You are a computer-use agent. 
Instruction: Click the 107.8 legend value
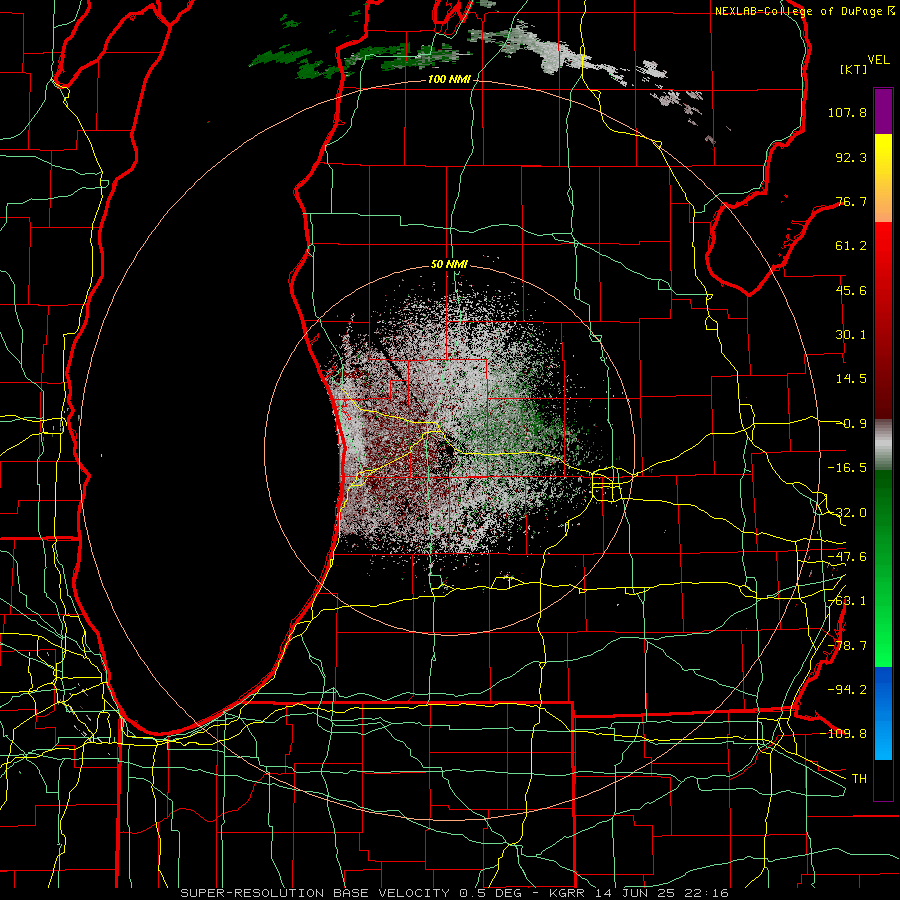[847, 112]
